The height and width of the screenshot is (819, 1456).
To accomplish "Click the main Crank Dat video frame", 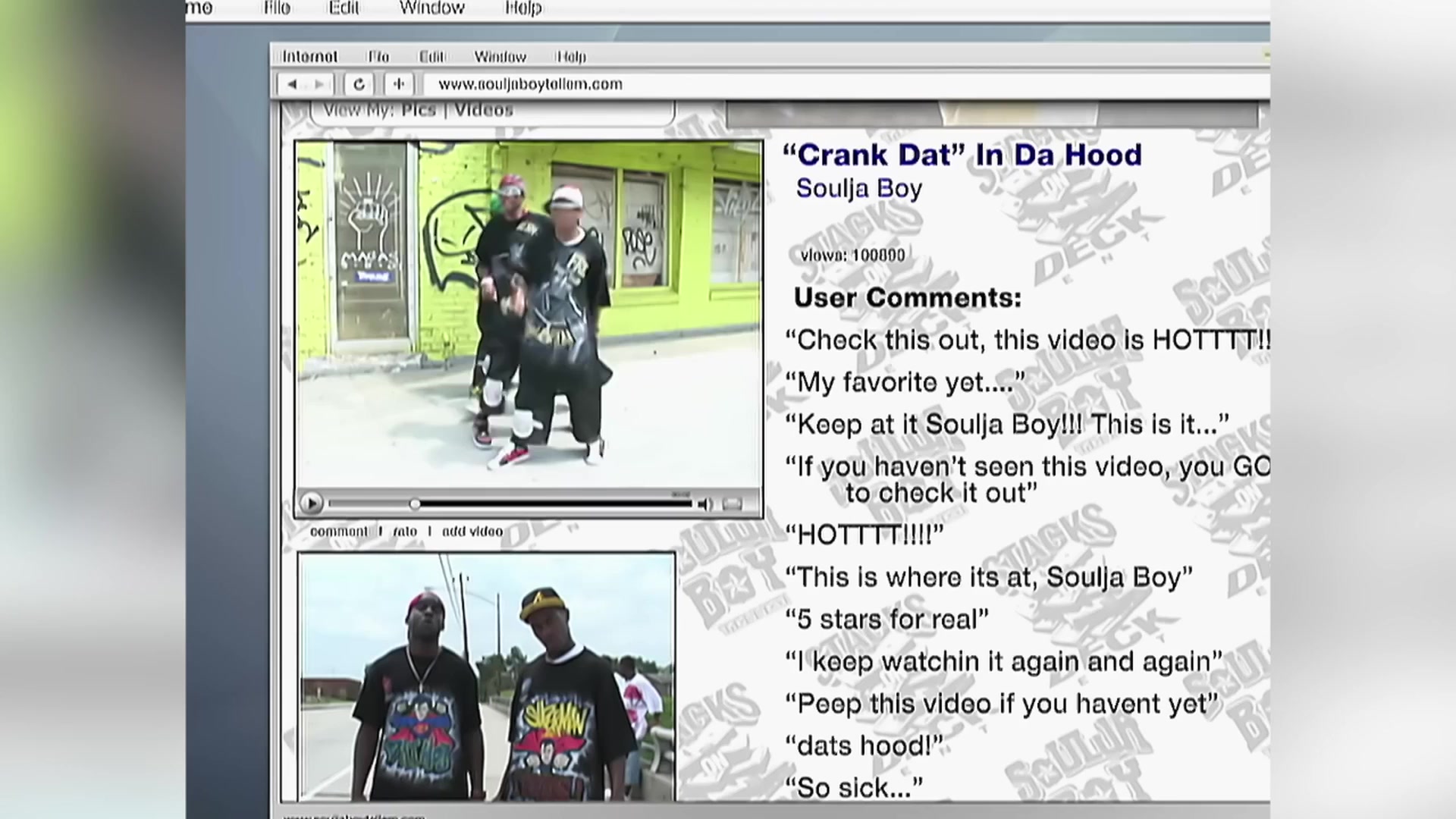I will tap(529, 315).
